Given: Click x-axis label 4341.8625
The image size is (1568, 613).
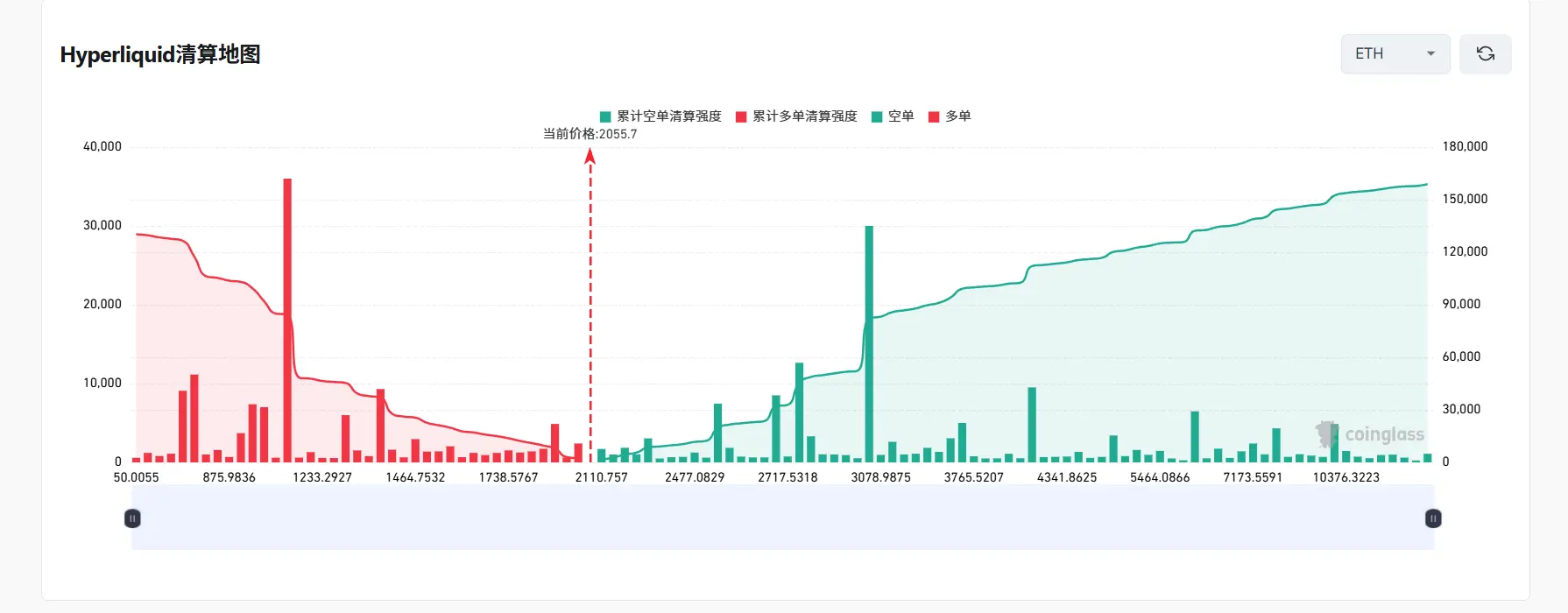Looking at the screenshot, I should (1067, 477).
